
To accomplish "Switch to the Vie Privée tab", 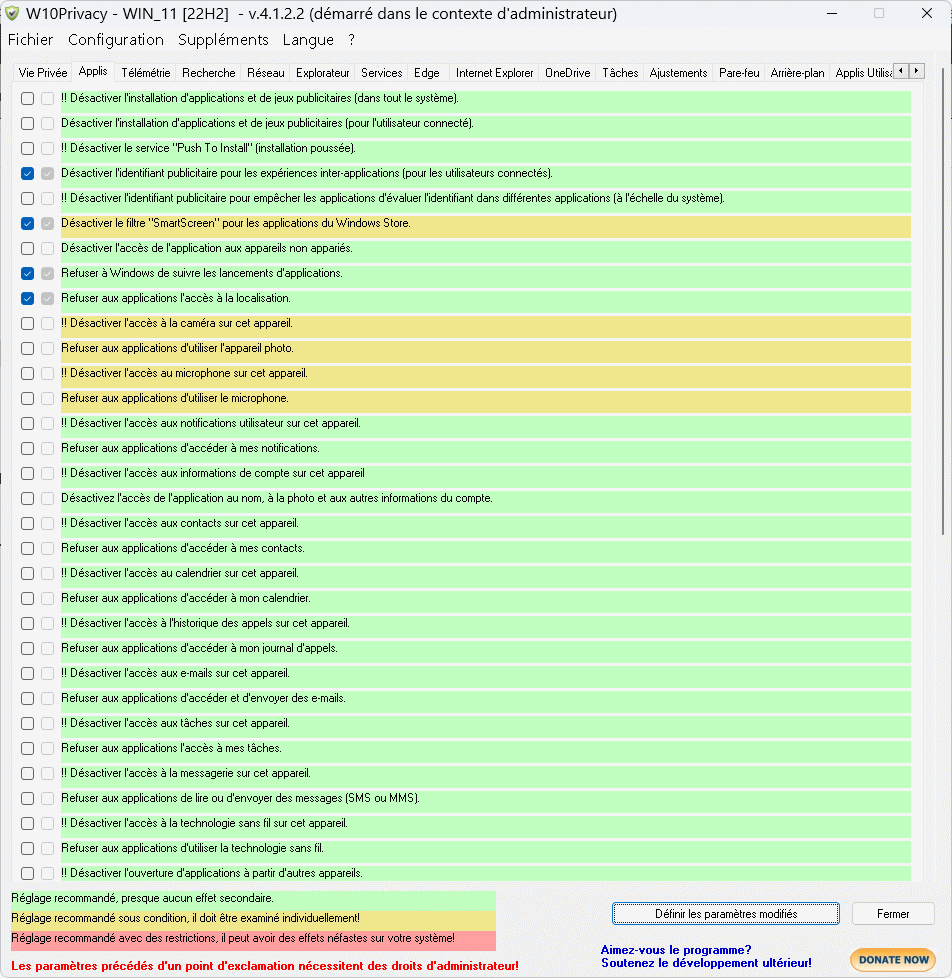I will [x=42, y=73].
